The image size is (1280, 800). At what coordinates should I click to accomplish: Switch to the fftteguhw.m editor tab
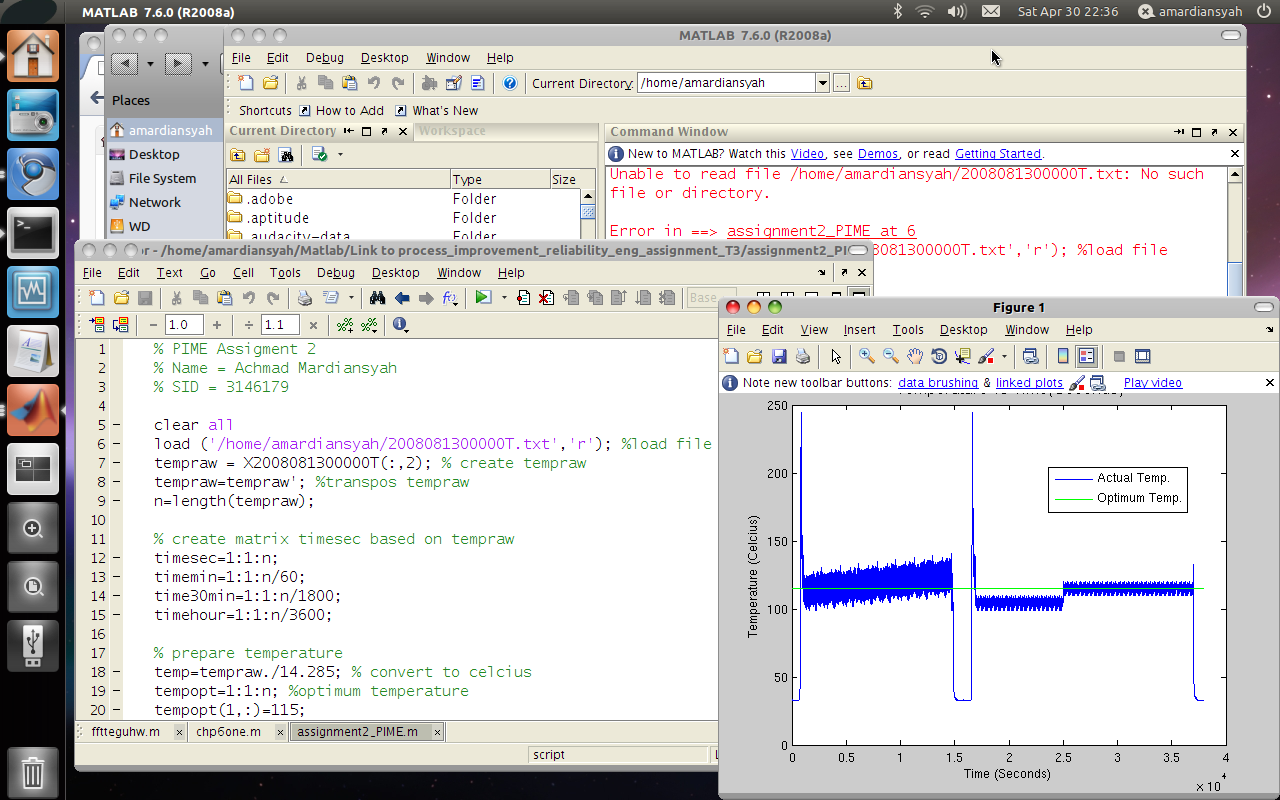click(x=126, y=731)
